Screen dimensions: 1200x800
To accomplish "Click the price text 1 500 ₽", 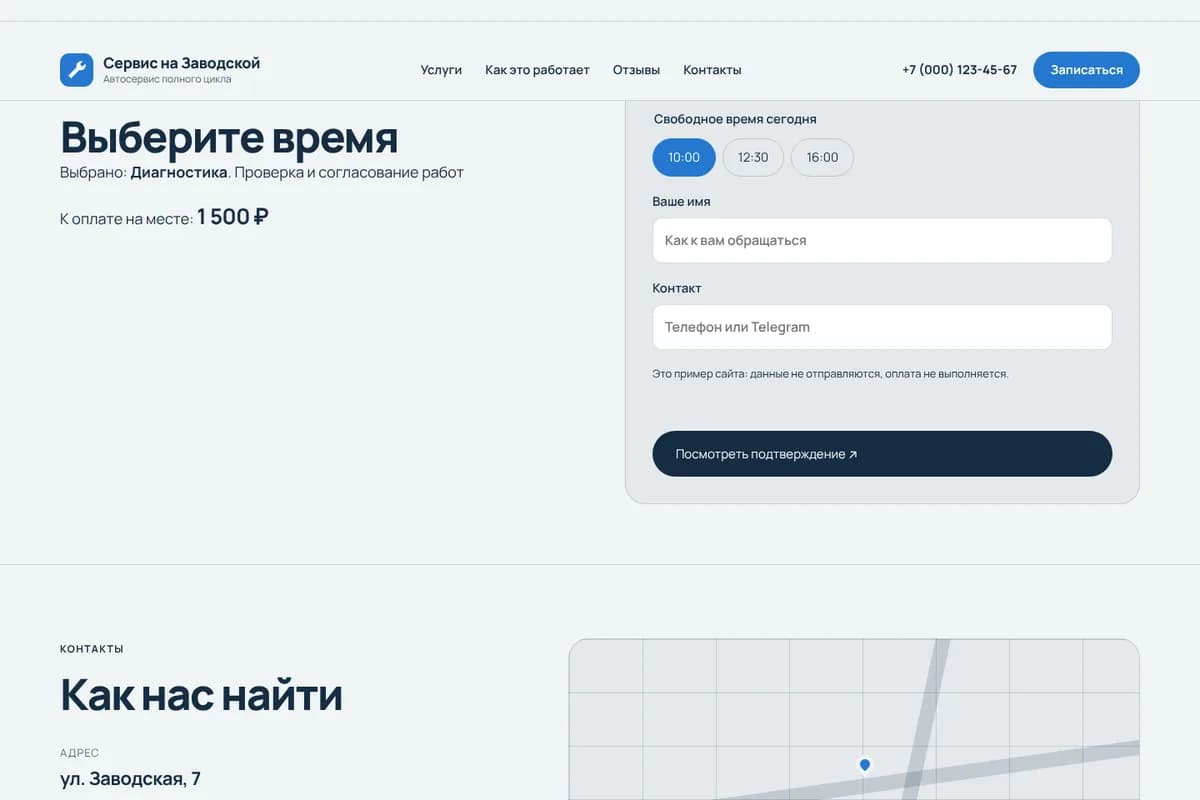I will pos(233,216).
